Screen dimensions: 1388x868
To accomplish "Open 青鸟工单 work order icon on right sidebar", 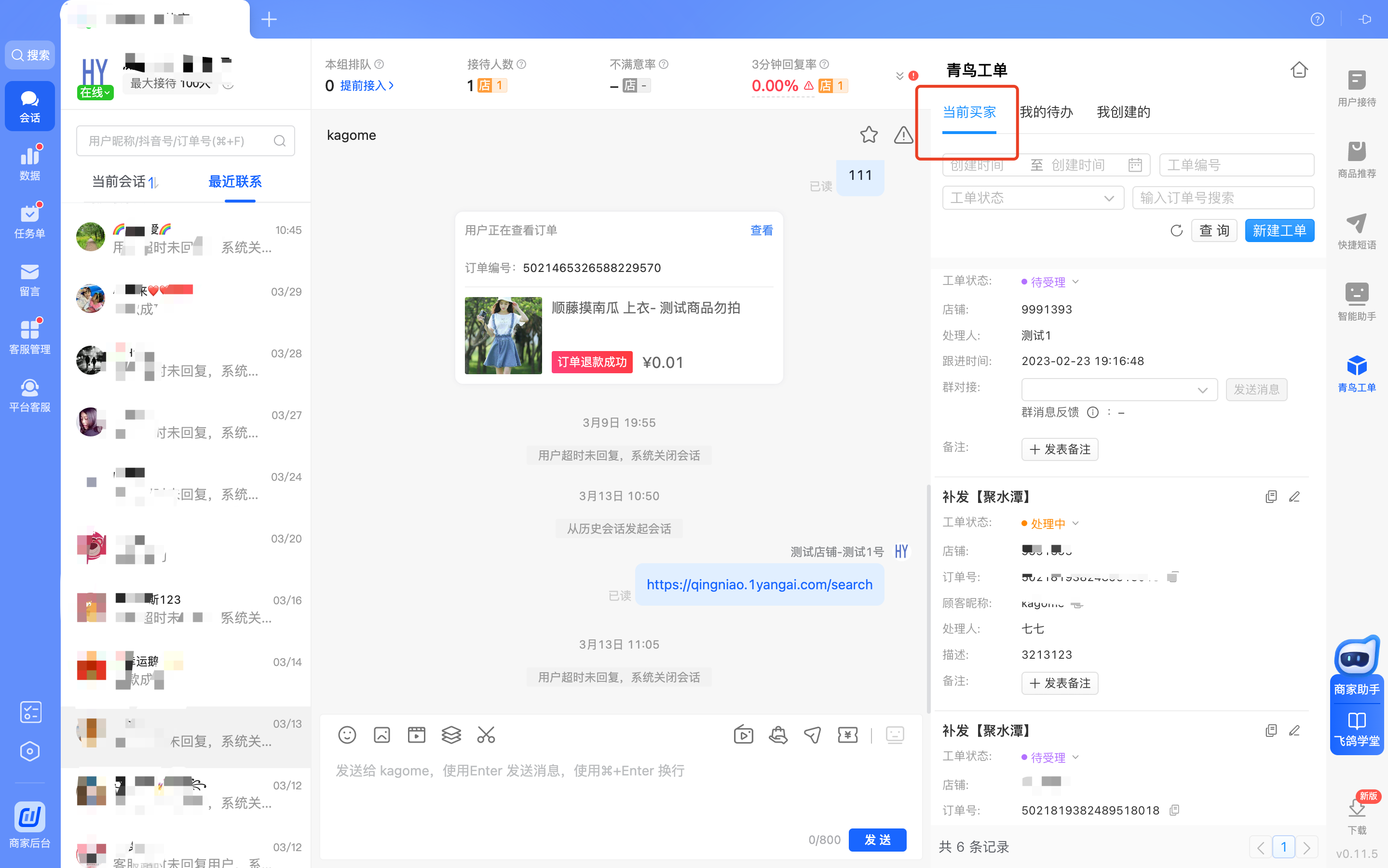I will (1357, 374).
